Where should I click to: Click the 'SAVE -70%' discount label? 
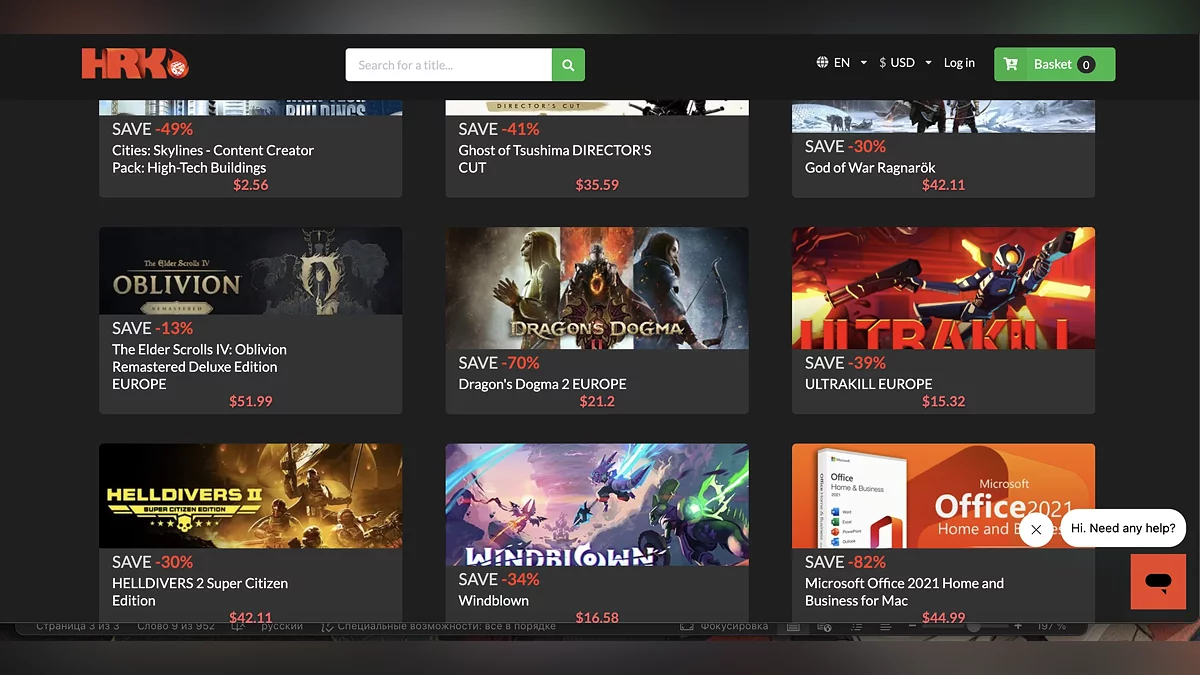(x=498, y=363)
